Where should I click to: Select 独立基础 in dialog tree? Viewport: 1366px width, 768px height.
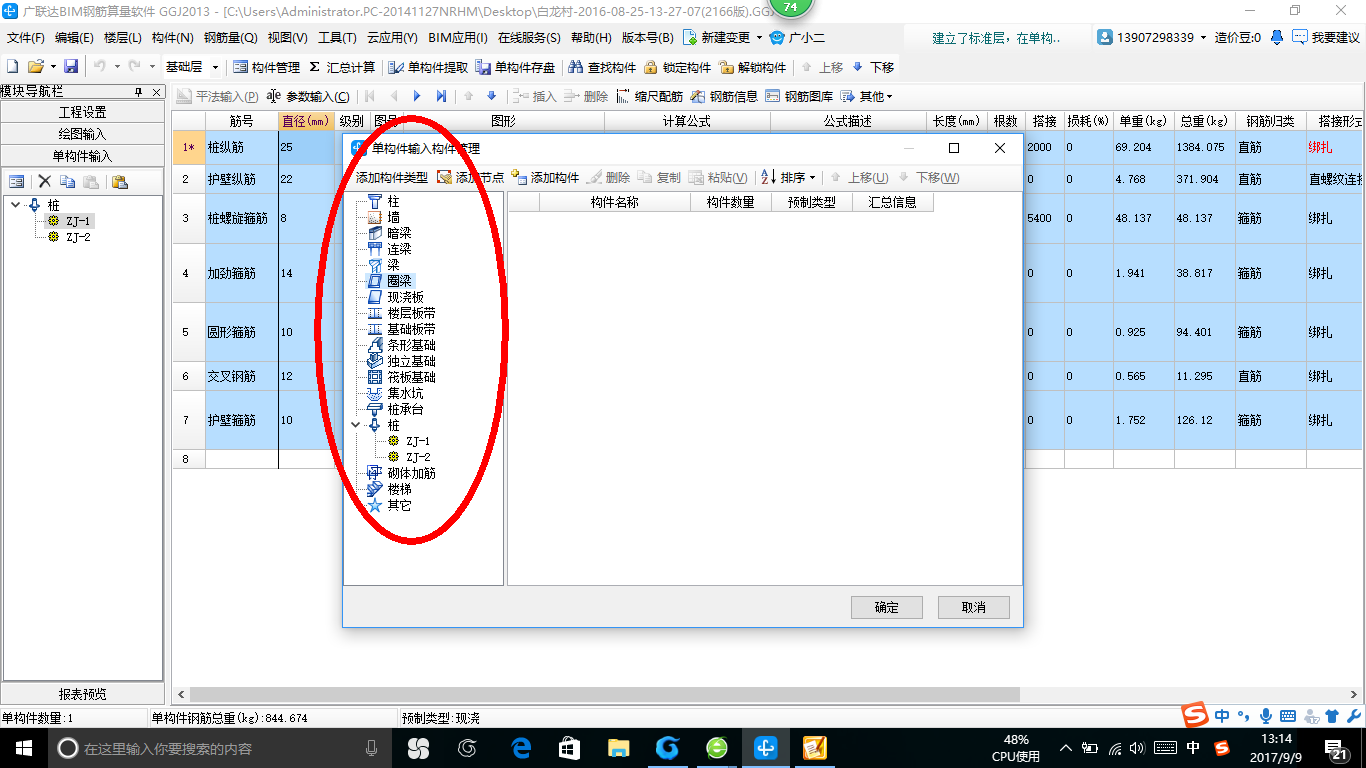coord(411,361)
